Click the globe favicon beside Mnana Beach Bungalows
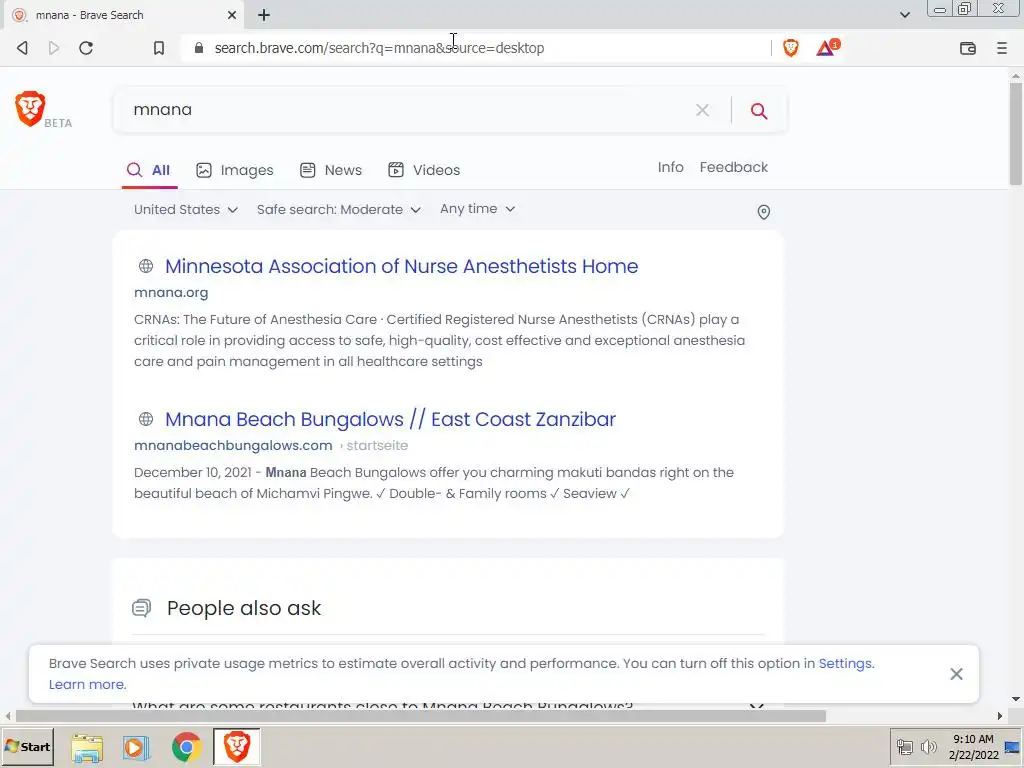The height and width of the screenshot is (768, 1024). (x=146, y=419)
